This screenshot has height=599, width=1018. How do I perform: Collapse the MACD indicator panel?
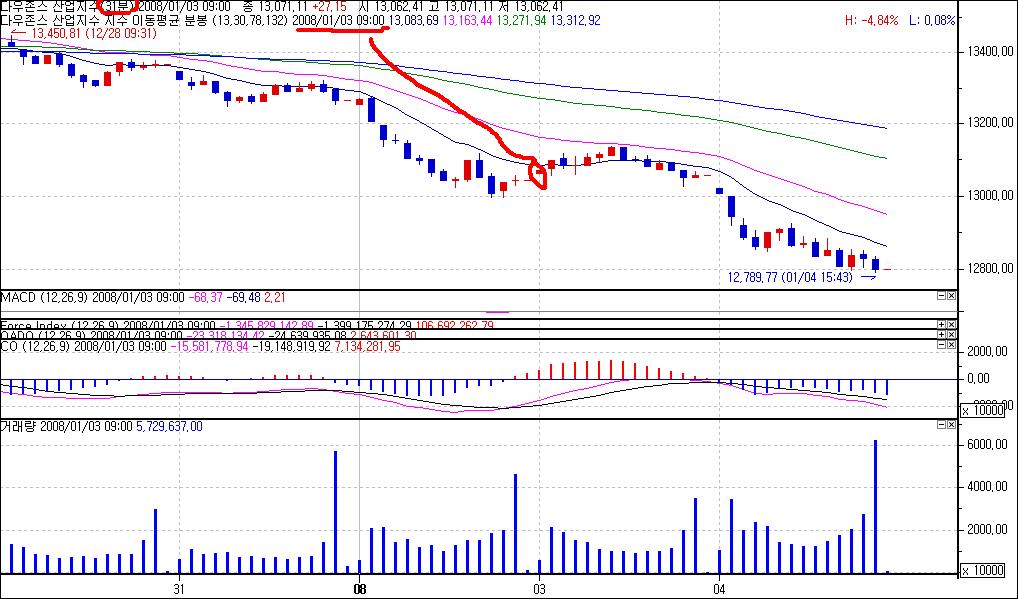pos(941,297)
